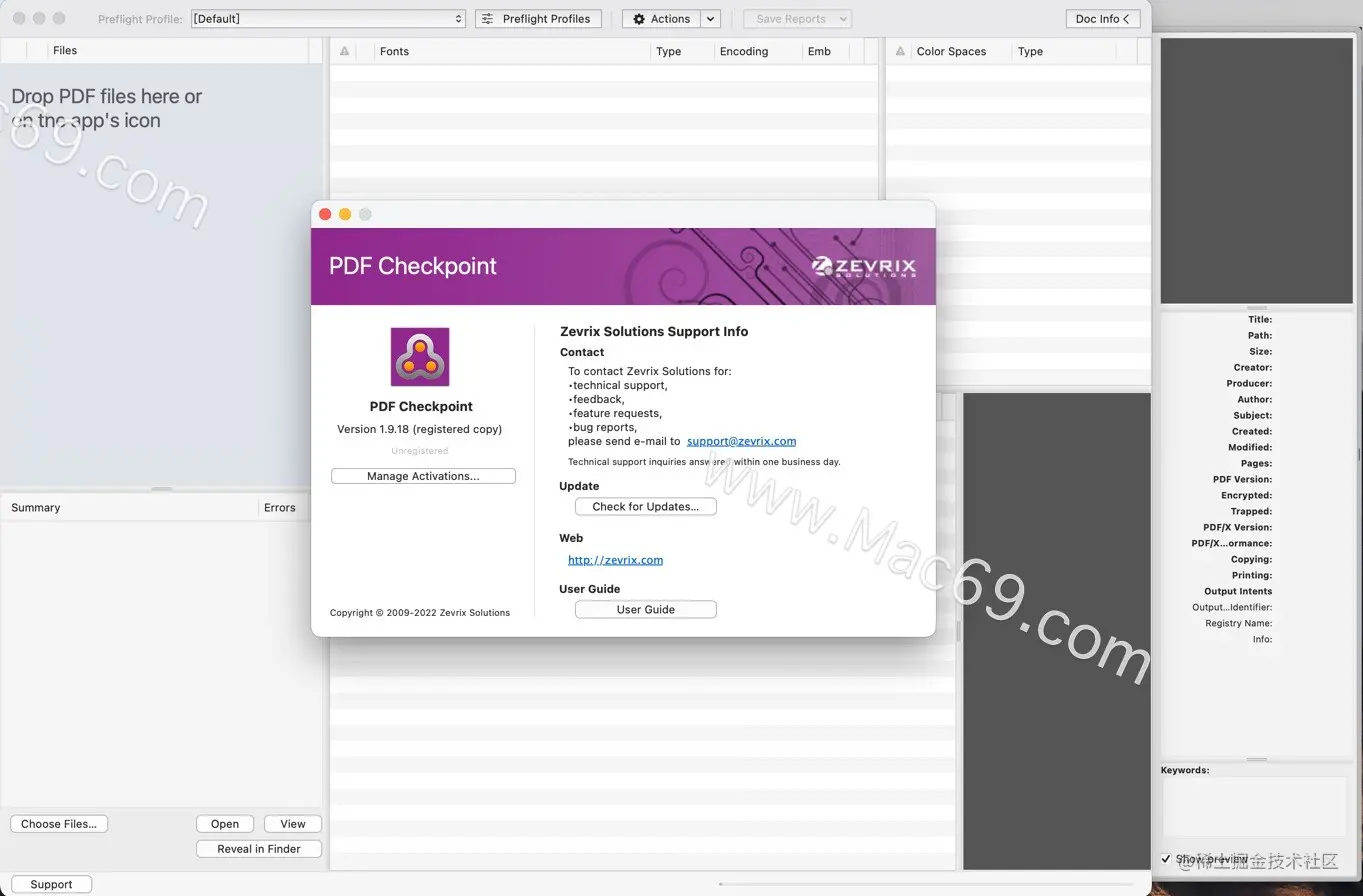Collapse the Doc Info panel
The height and width of the screenshot is (896, 1363).
[1103, 19]
